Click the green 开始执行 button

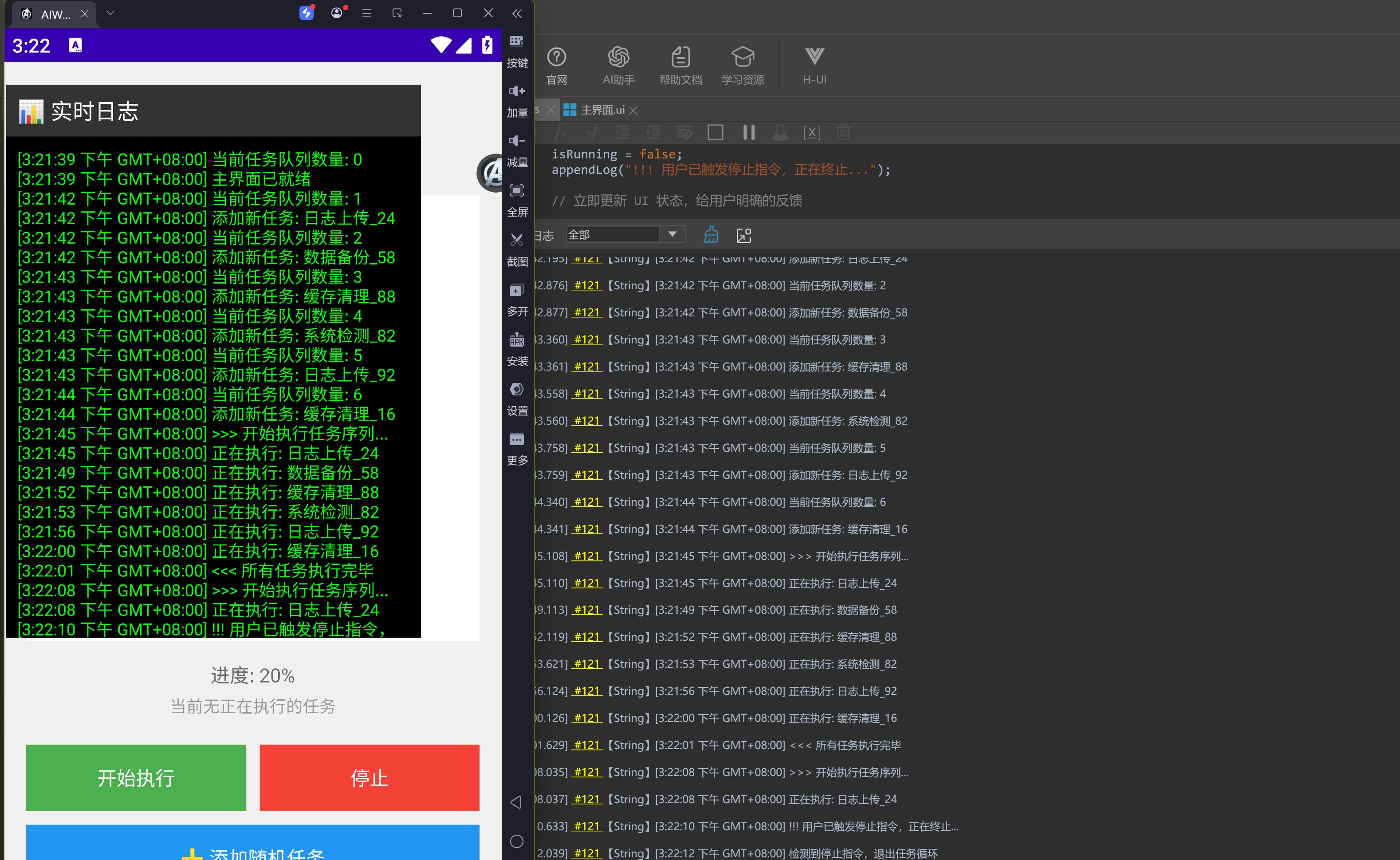coord(136,777)
